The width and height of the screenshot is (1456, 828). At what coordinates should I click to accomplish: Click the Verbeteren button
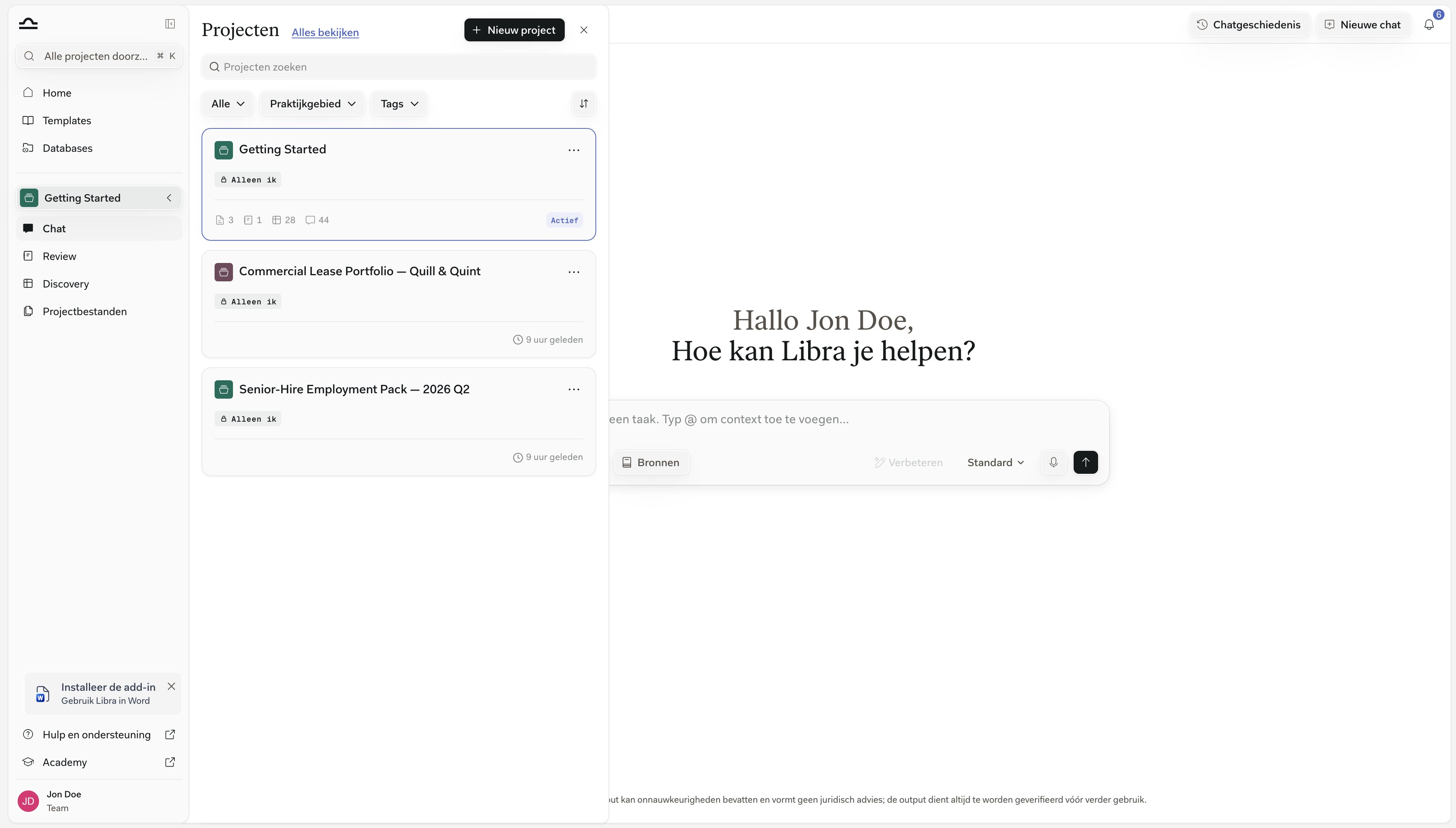[908, 462]
